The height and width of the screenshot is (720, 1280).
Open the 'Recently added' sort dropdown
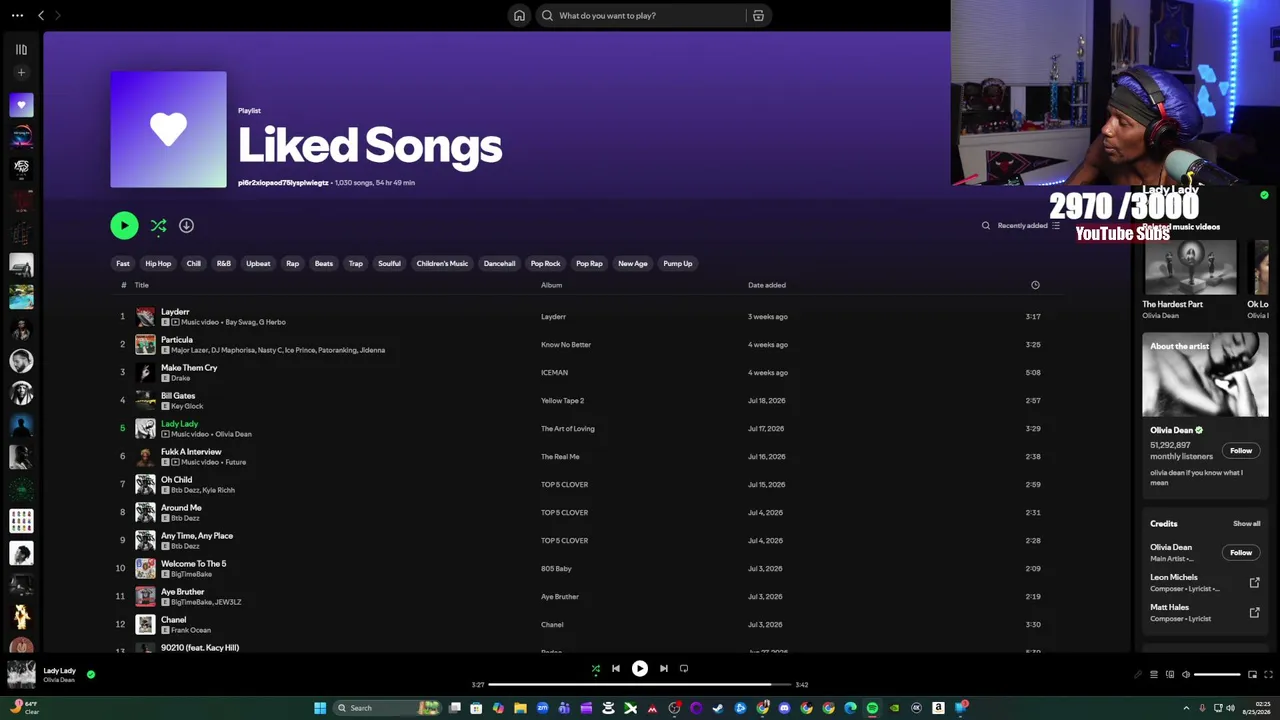pos(1028,225)
